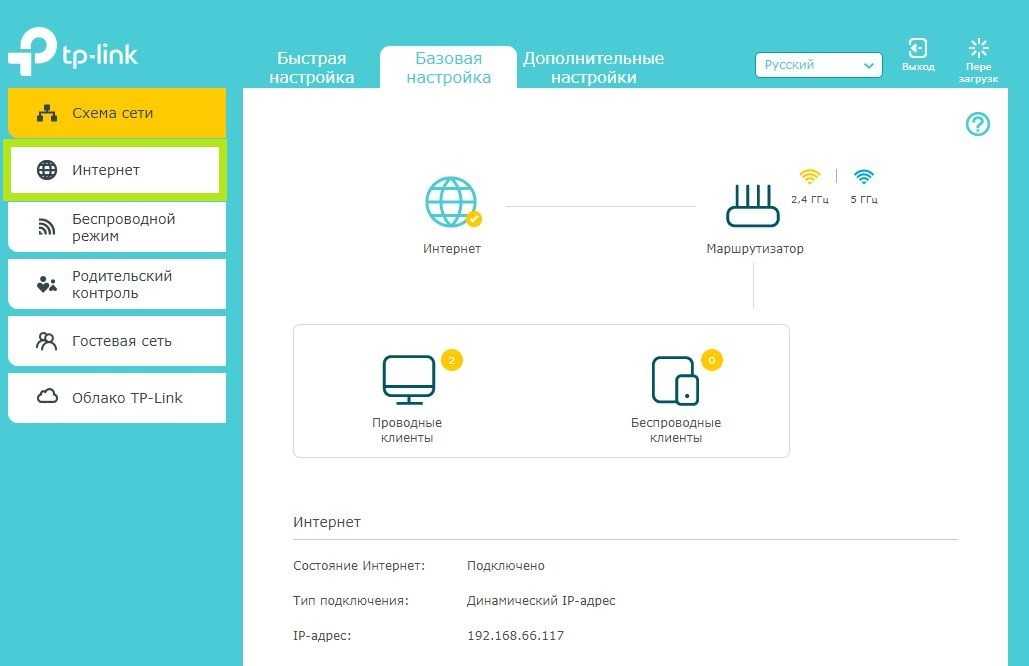
Task: Click the TP-Link logo
Action: (x=72, y=53)
